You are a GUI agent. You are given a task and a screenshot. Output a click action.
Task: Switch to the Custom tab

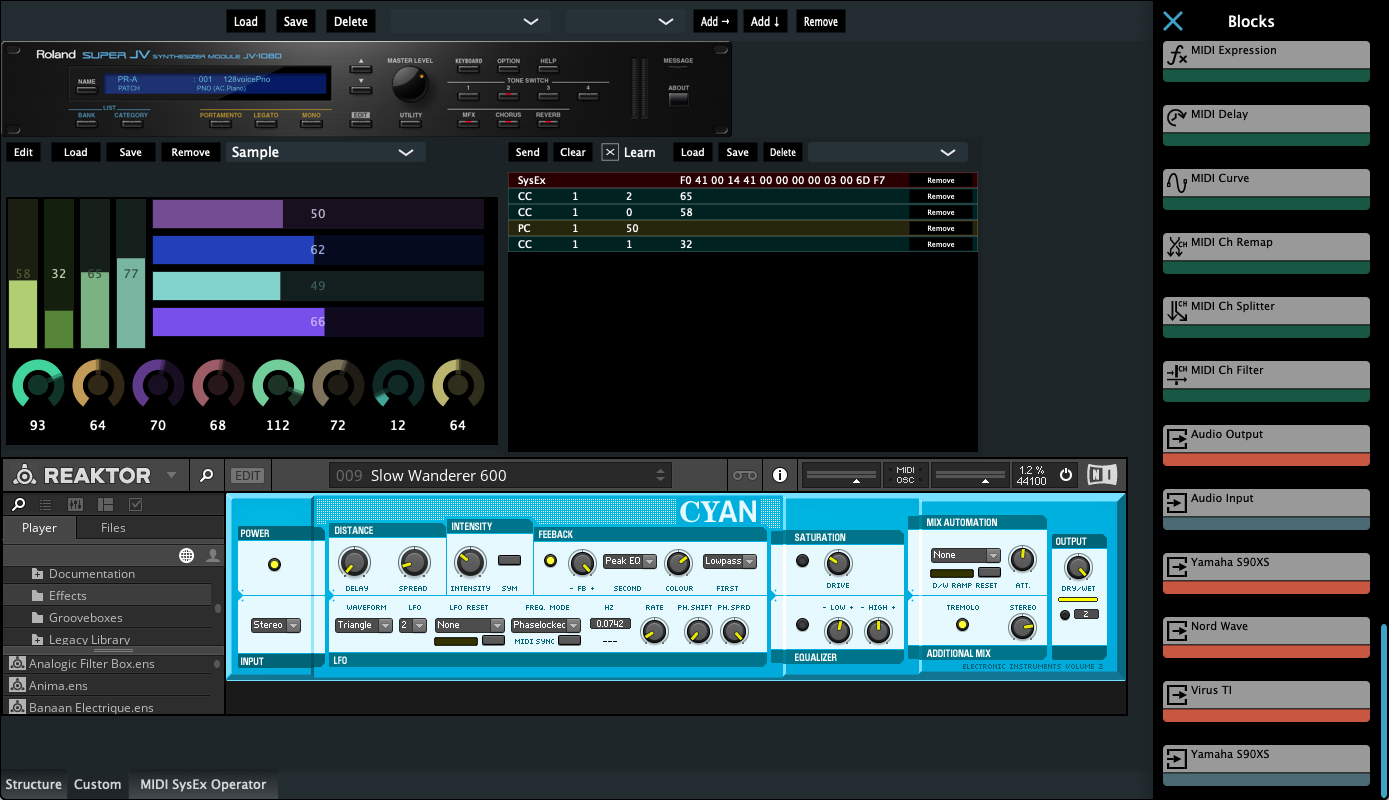98,784
